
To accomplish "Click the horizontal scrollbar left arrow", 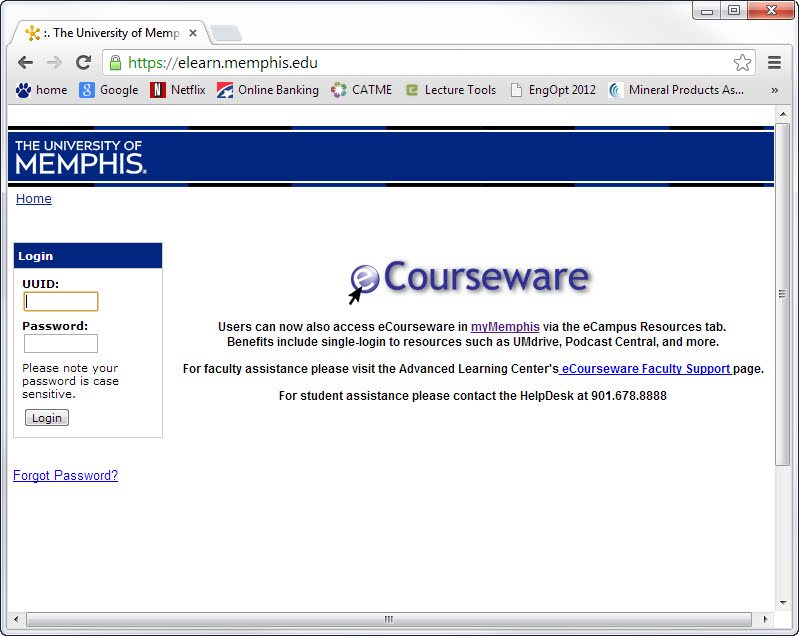I will [16, 619].
